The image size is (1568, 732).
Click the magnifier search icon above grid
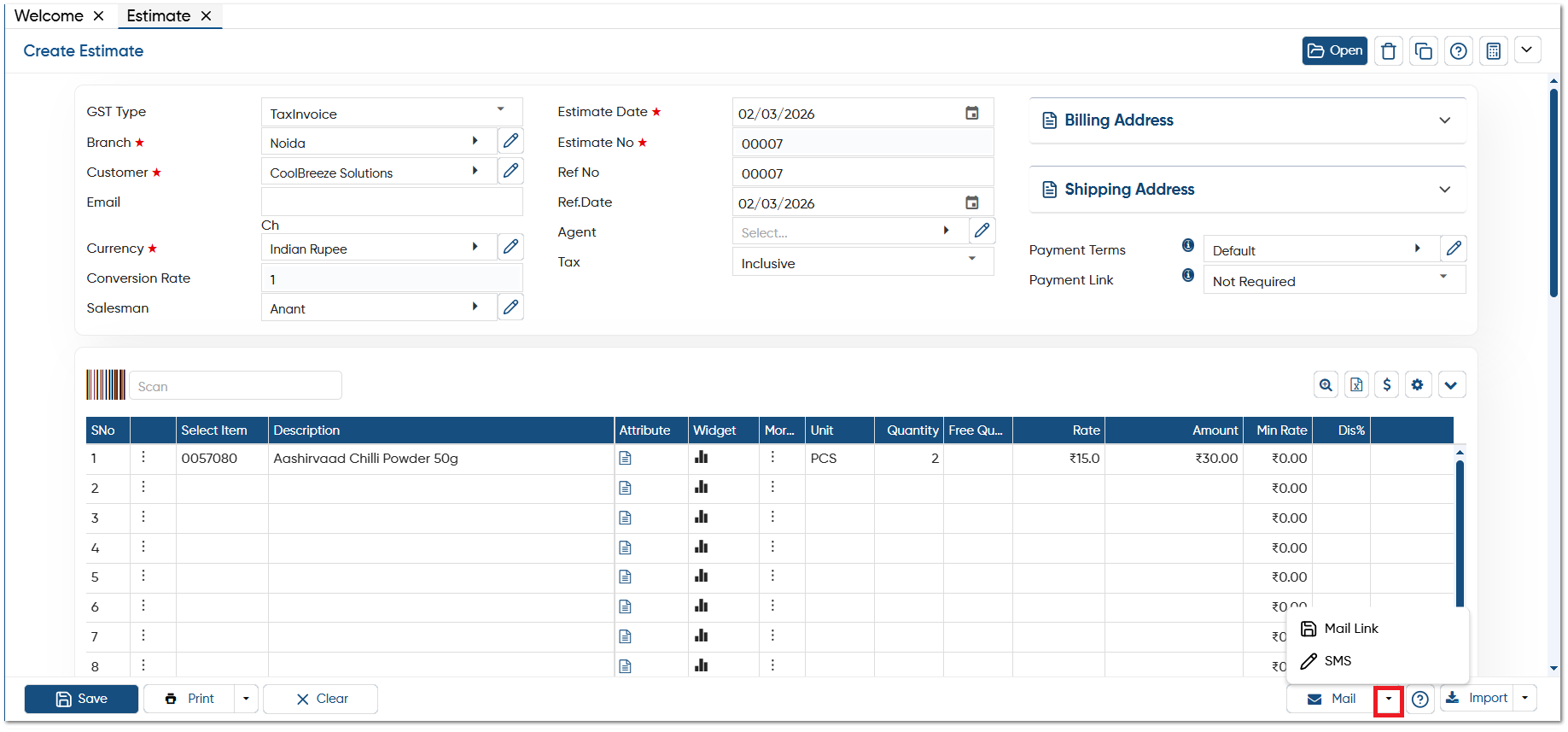(1326, 385)
